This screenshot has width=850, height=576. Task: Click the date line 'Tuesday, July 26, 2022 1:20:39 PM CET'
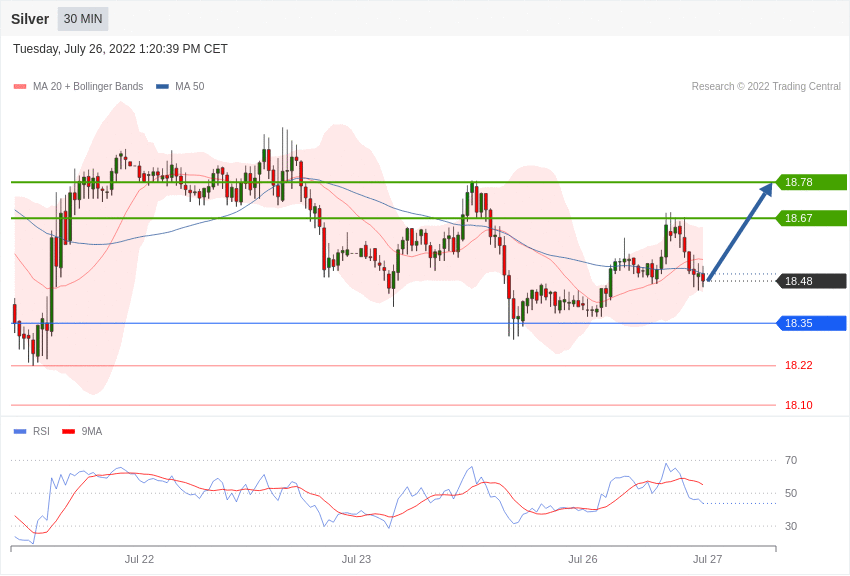coord(120,49)
